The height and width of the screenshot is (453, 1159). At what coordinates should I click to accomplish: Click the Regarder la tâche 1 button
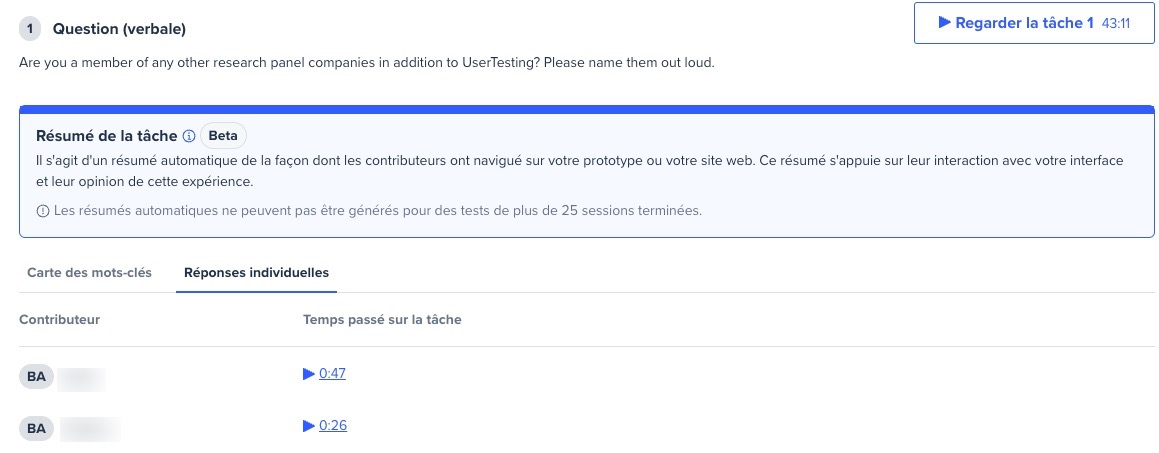(x=1034, y=23)
